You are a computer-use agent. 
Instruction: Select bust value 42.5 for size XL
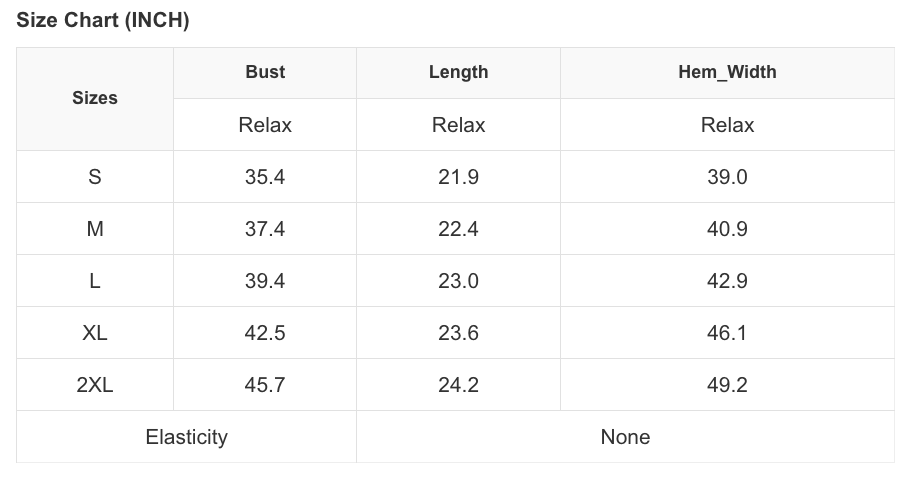coord(265,333)
